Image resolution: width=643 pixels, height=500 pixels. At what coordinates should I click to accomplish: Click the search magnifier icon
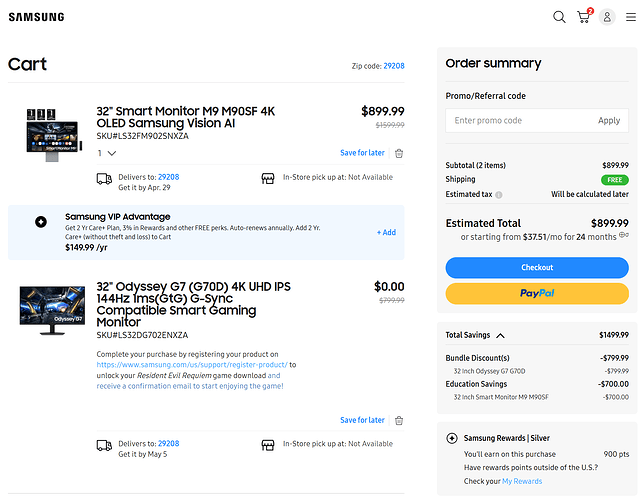tap(559, 17)
